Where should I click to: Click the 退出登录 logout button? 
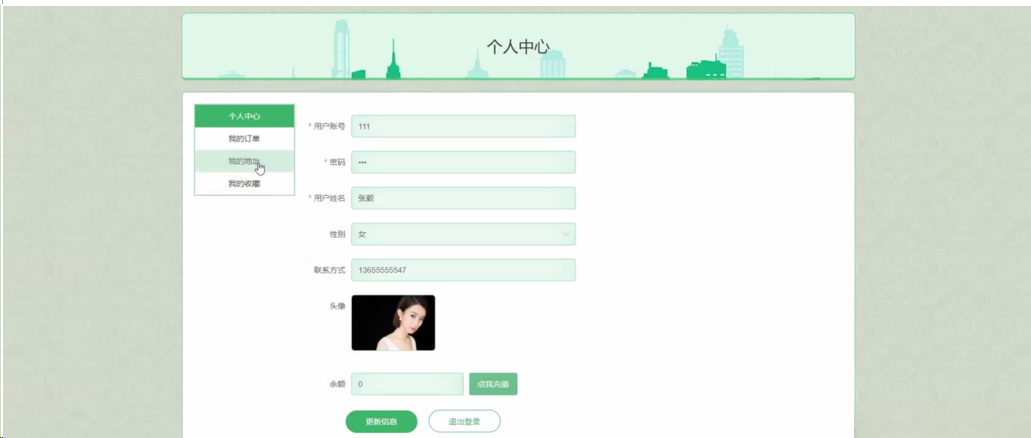464,422
